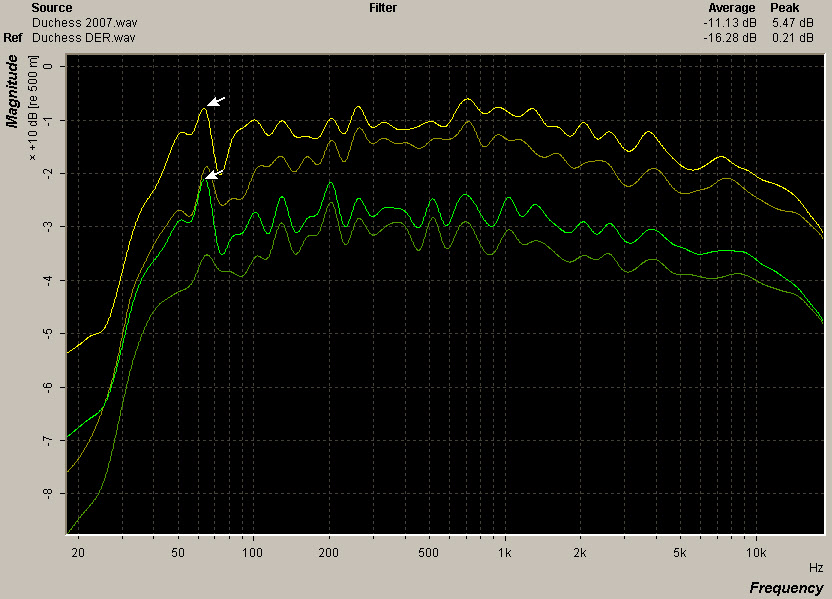Screen dimensions: 832x599
Task: Click the Magnitude axis title
Action: pos(13,91)
